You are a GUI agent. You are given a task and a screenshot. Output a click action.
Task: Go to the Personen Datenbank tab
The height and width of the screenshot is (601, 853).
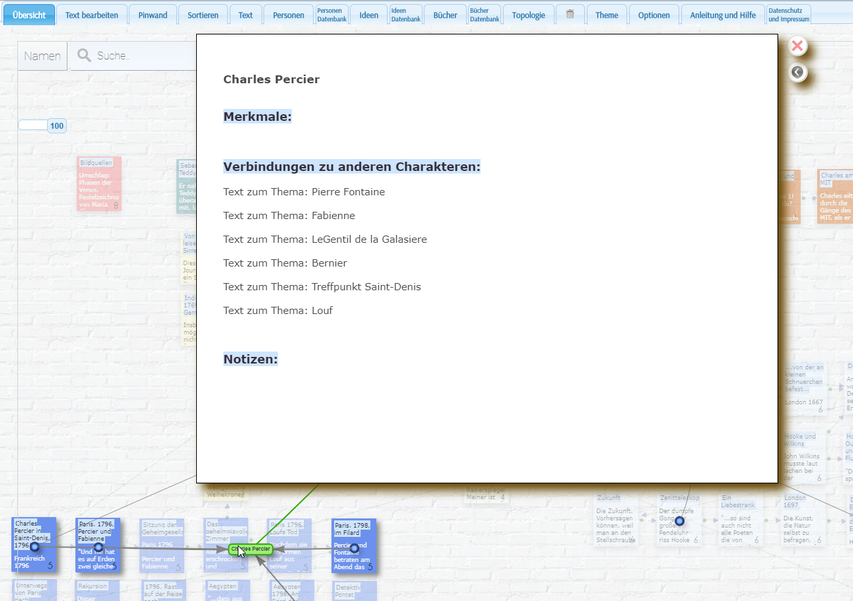329,15
